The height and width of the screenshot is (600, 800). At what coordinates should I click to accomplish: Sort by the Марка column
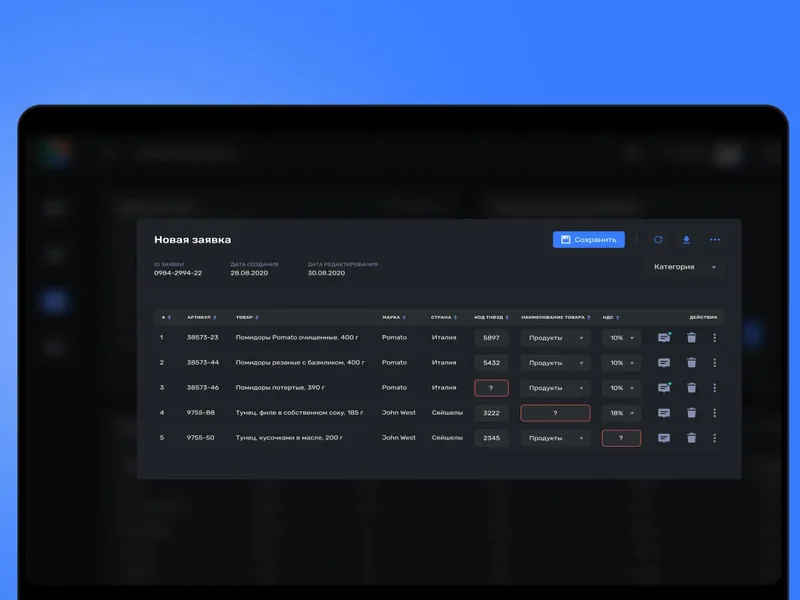click(394, 317)
